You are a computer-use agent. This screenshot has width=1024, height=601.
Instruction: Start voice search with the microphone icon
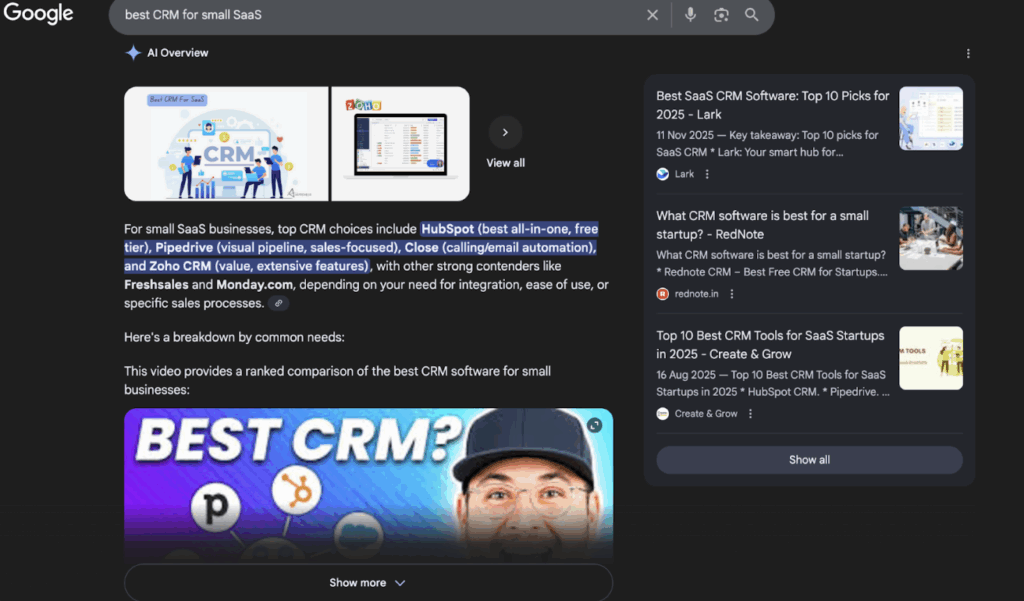click(x=691, y=14)
